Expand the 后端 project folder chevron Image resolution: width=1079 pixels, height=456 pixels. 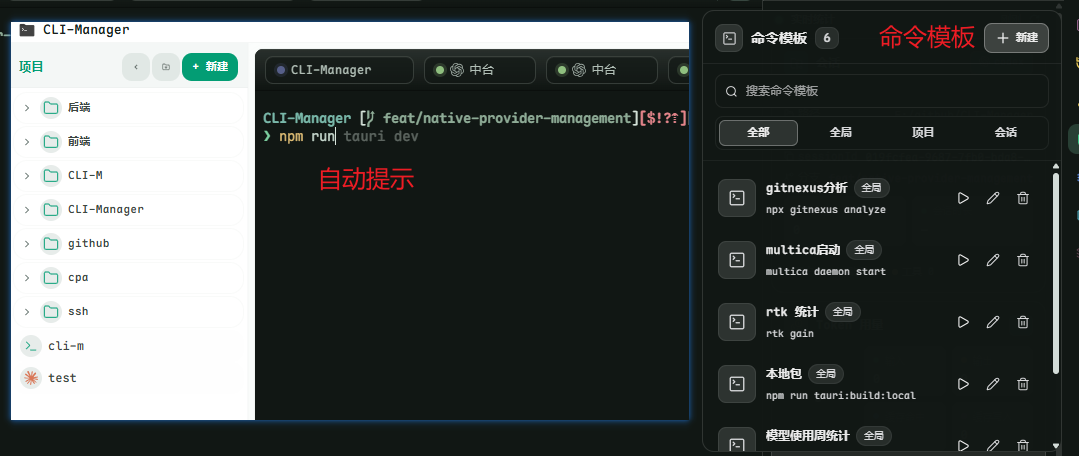27,108
